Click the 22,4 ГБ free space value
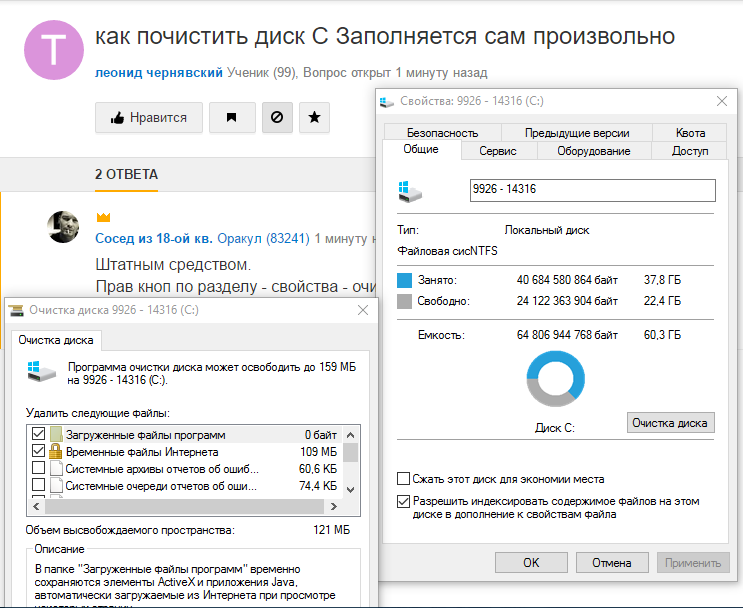743x608 pixels. click(x=662, y=300)
